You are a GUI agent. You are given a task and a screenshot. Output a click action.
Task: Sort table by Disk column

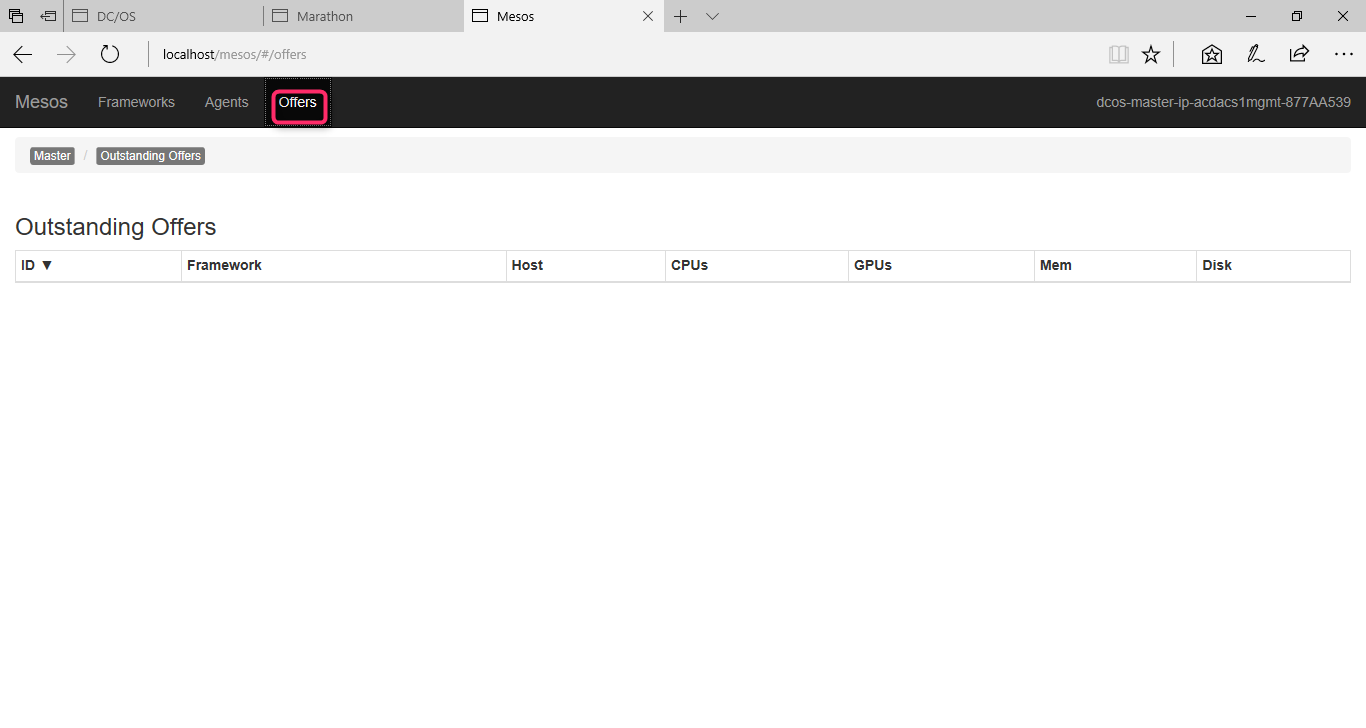click(x=1273, y=266)
